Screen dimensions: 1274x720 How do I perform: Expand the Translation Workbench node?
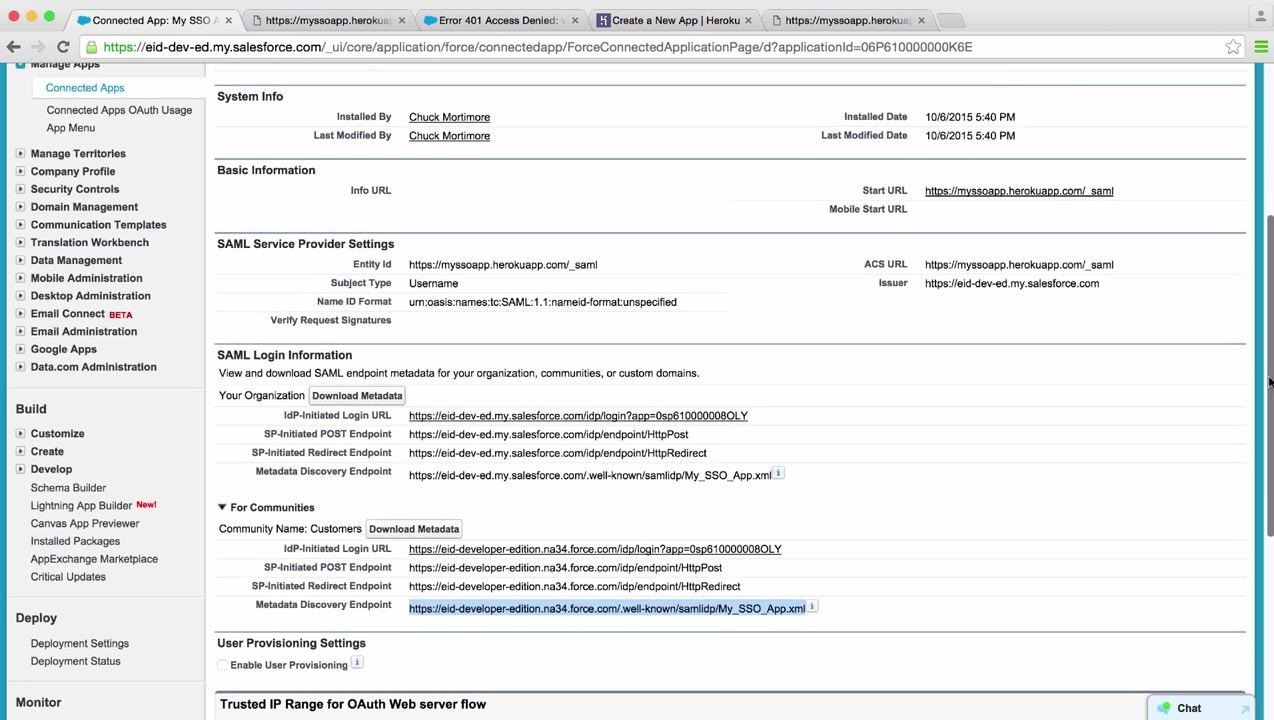coord(20,243)
